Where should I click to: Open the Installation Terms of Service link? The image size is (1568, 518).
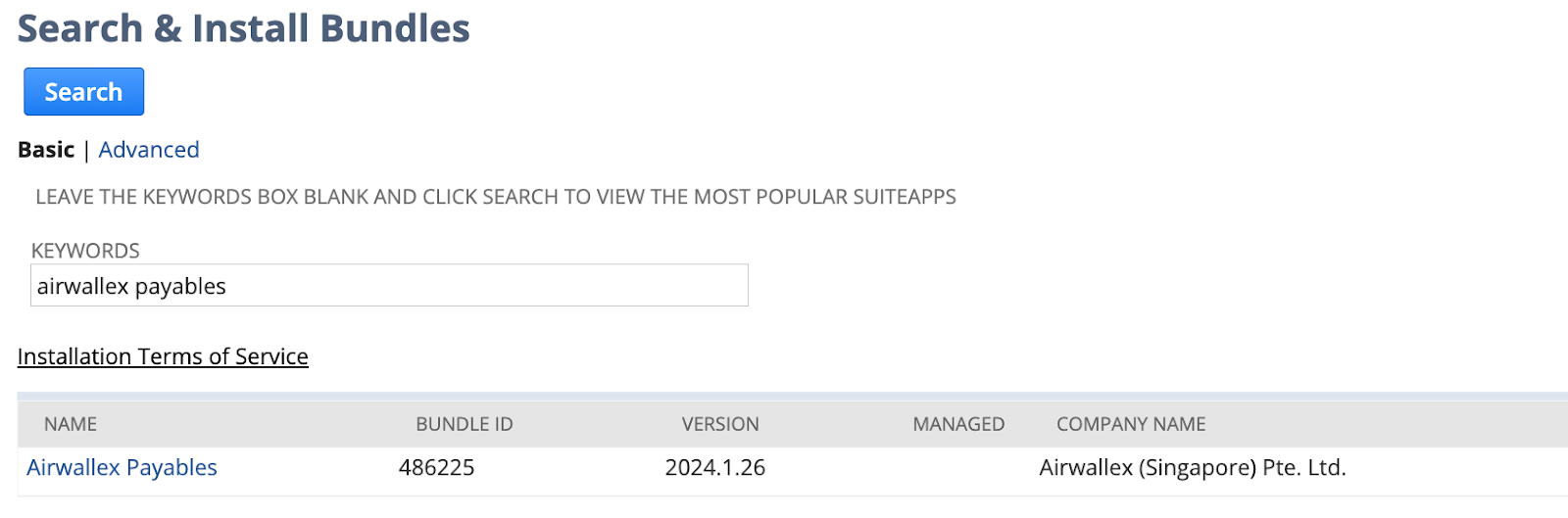pyautogui.click(x=163, y=356)
